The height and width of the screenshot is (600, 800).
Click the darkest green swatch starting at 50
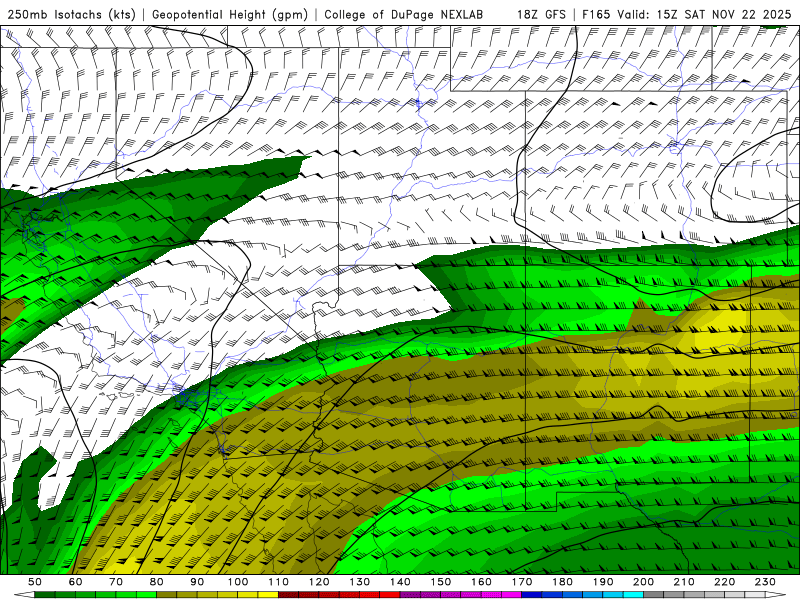44,595
